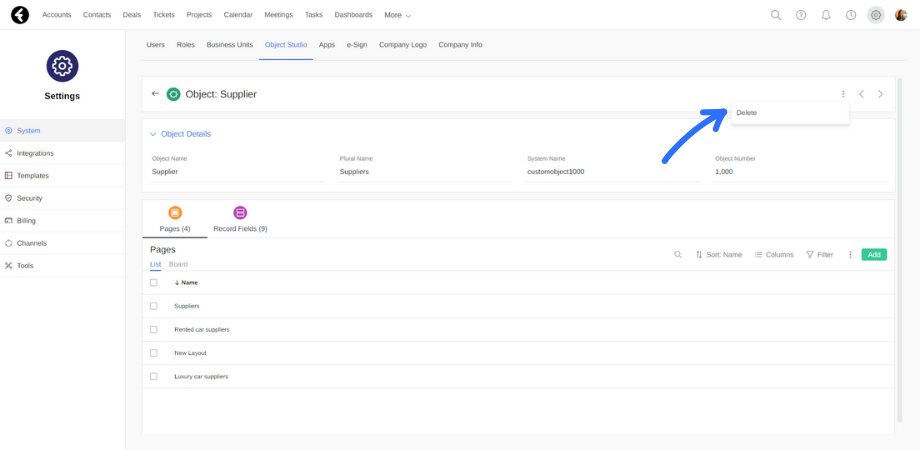Check the Luxury car suppliers checkbox
This screenshot has height=450, width=920.
pyautogui.click(x=154, y=376)
